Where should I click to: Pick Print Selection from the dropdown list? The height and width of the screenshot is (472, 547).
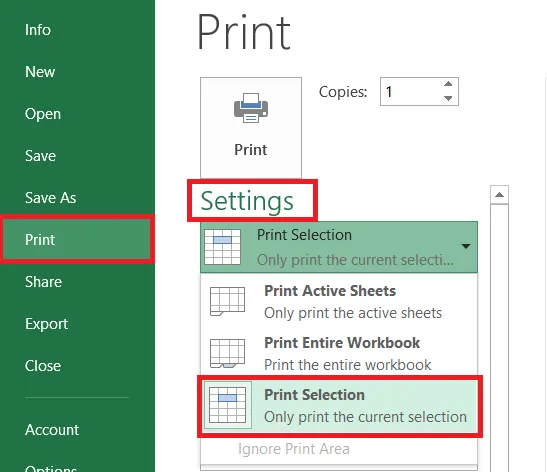(340, 406)
